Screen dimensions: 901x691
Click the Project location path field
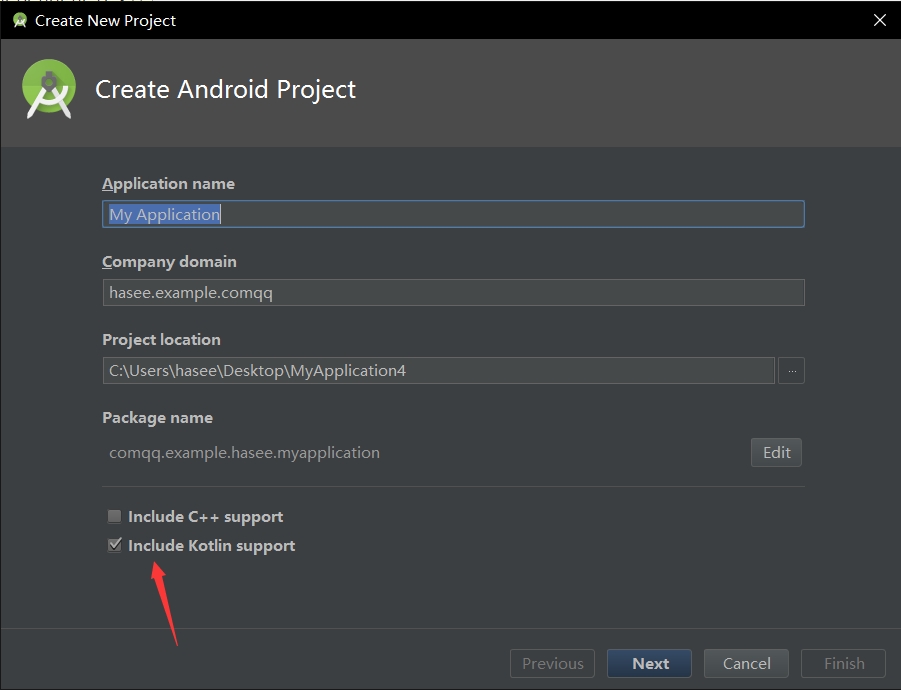(x=438, y=370)
